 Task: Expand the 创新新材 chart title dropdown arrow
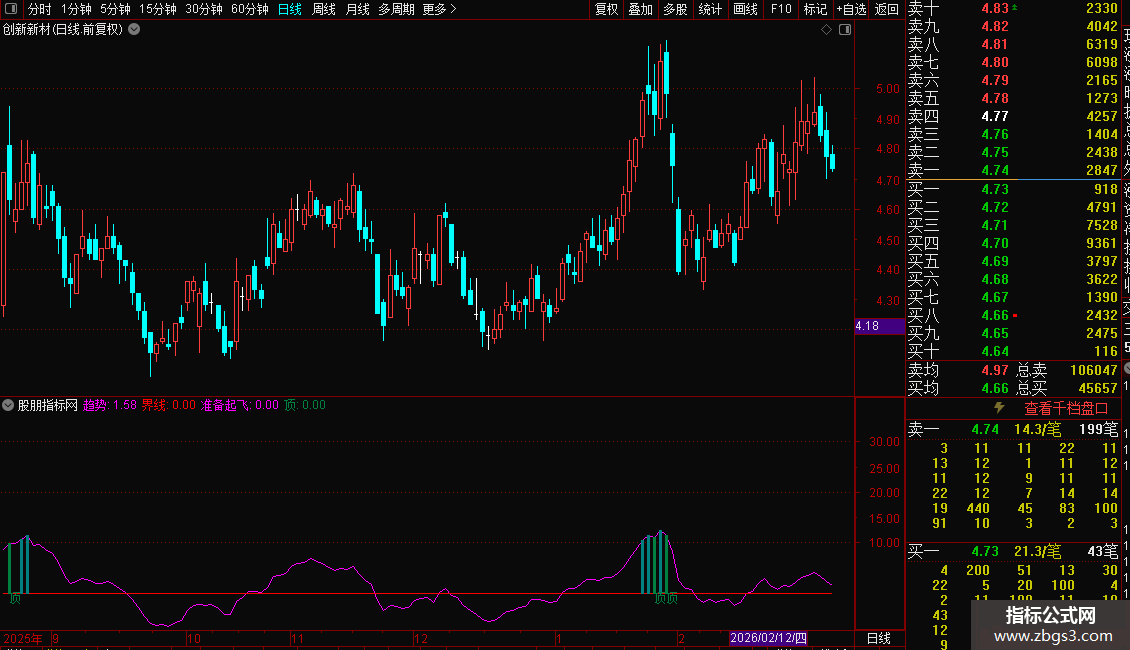pos(135,30)
